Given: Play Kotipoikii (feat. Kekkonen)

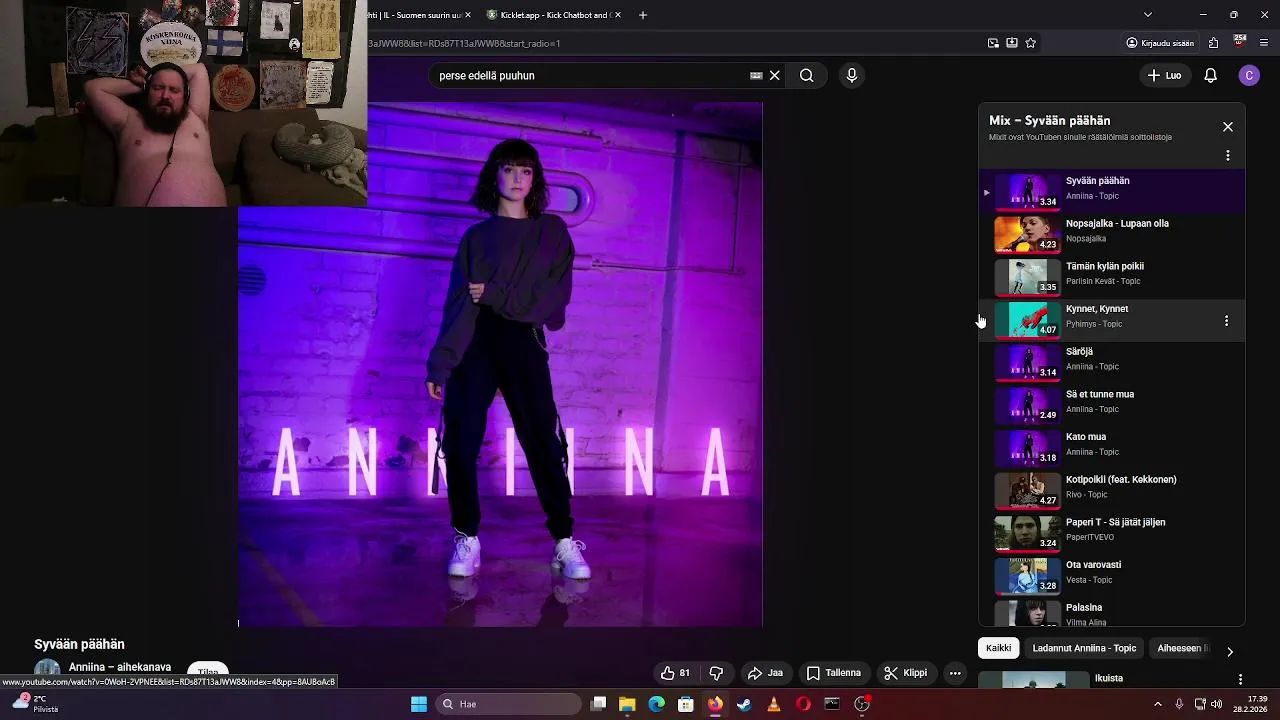Looking at the screenshot, I should coord(1121,480).
